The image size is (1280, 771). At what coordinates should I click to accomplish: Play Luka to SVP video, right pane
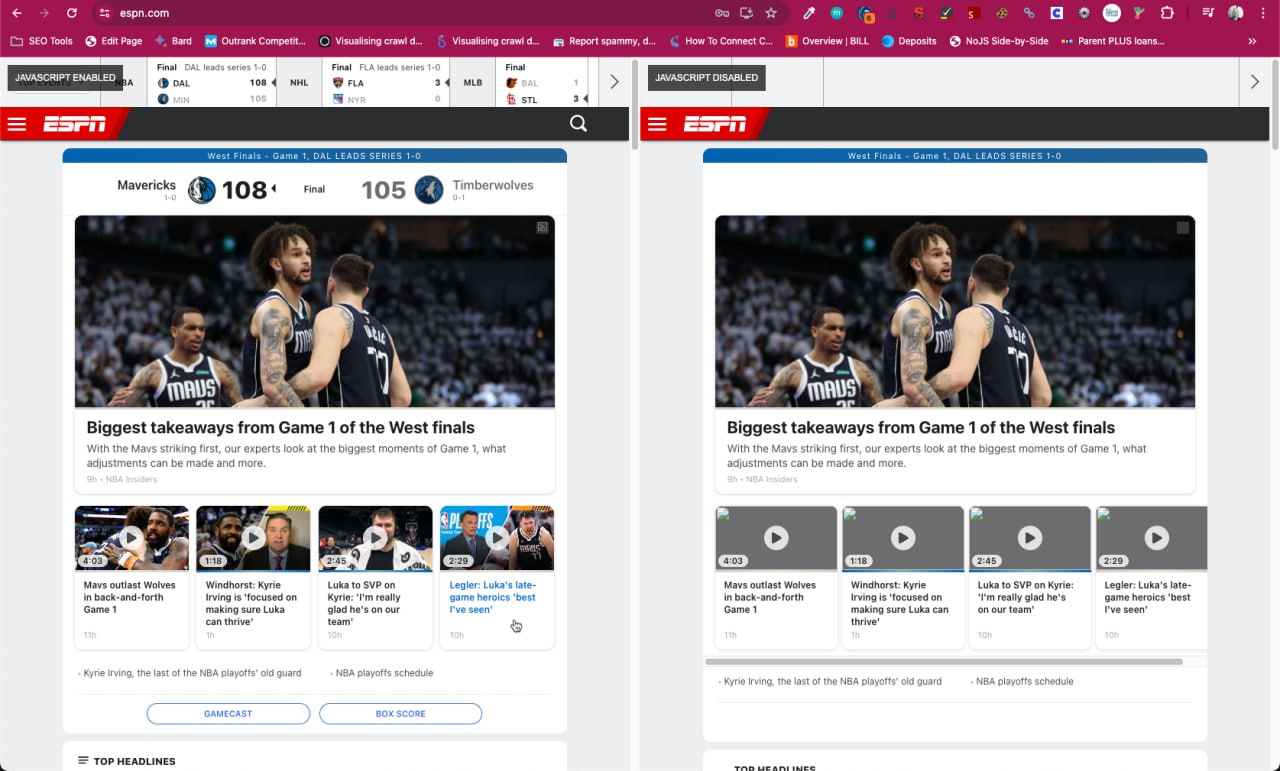[x=1030, y=538]
